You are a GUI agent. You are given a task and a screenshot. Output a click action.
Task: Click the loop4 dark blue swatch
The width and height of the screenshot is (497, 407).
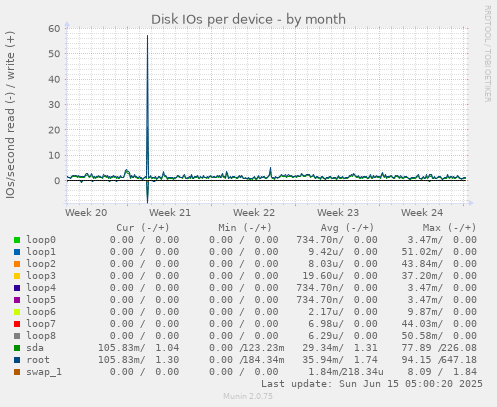(17, 288)
